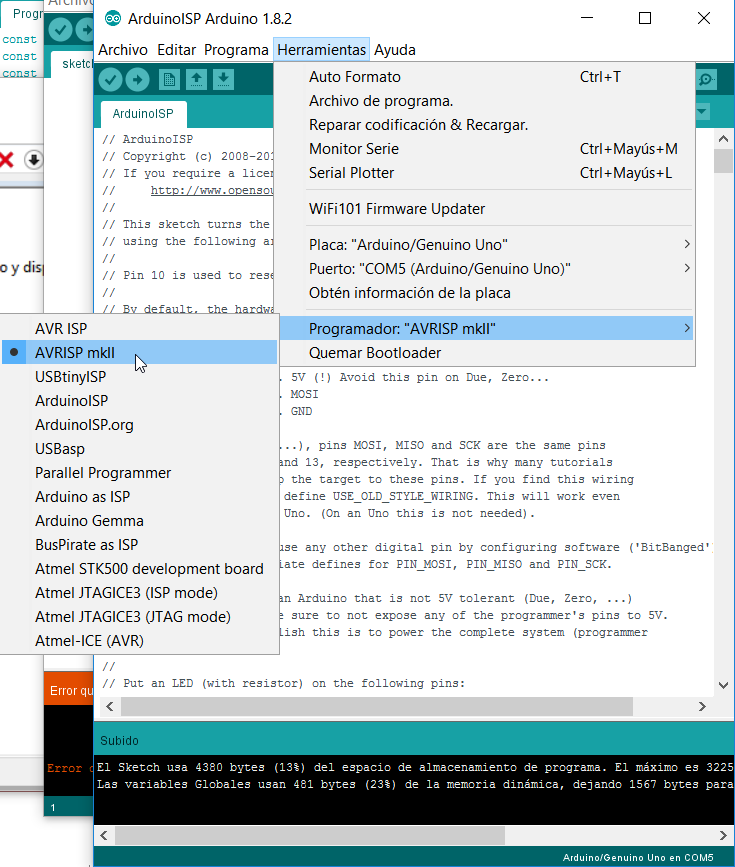Click editor horizontal scroll right arrow
This screenshot has width=735, height=867.
pos(702,706)
